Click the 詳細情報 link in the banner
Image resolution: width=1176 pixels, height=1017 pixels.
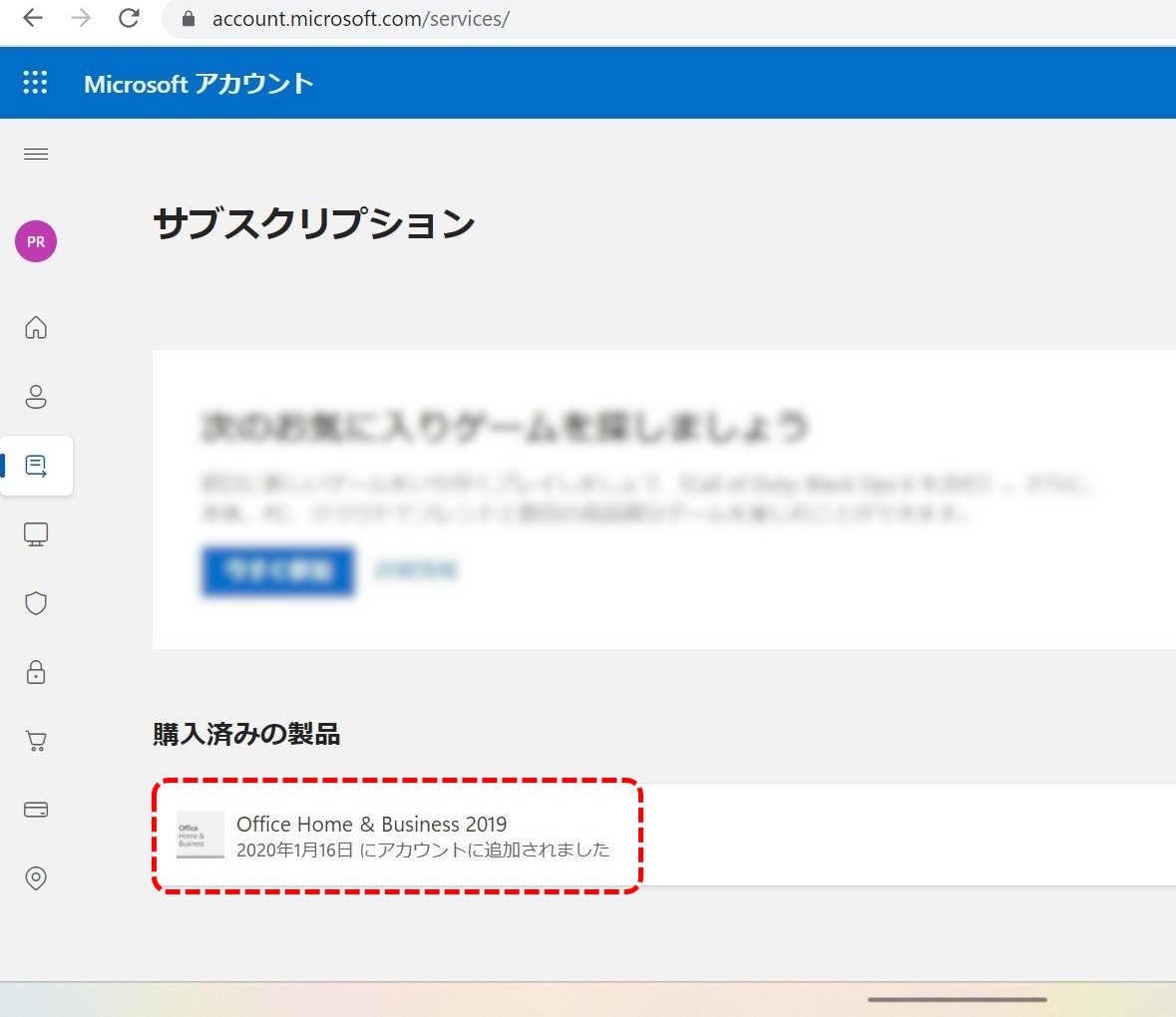pos(415,569)
